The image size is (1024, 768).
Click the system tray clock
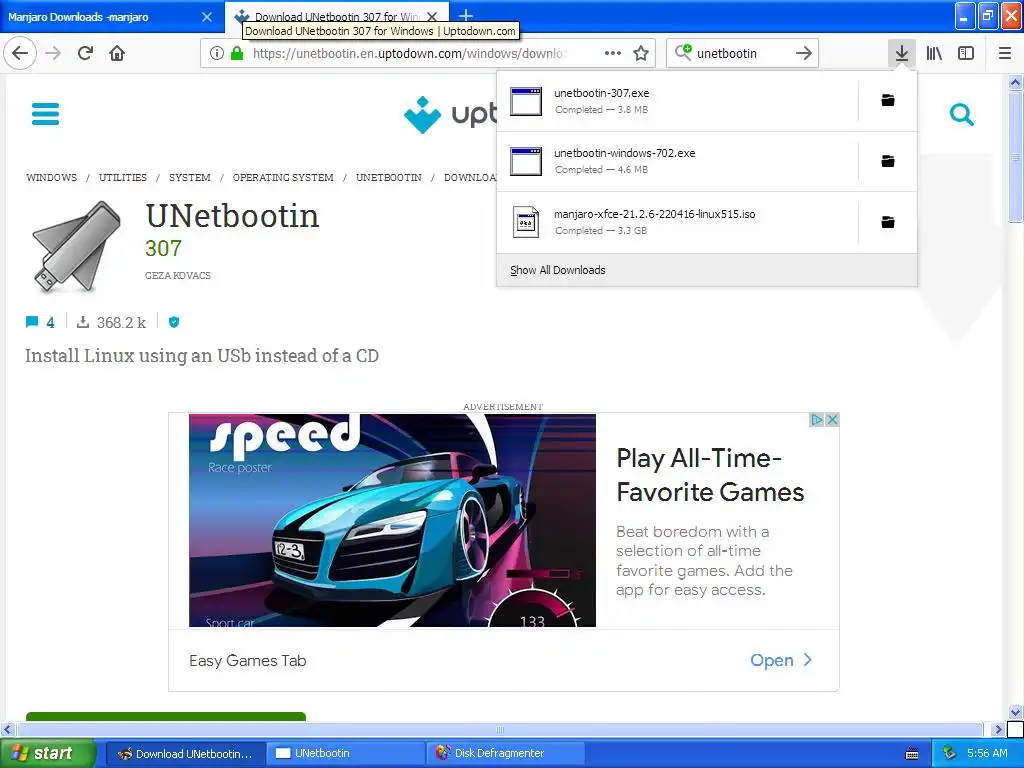[987, 753]
